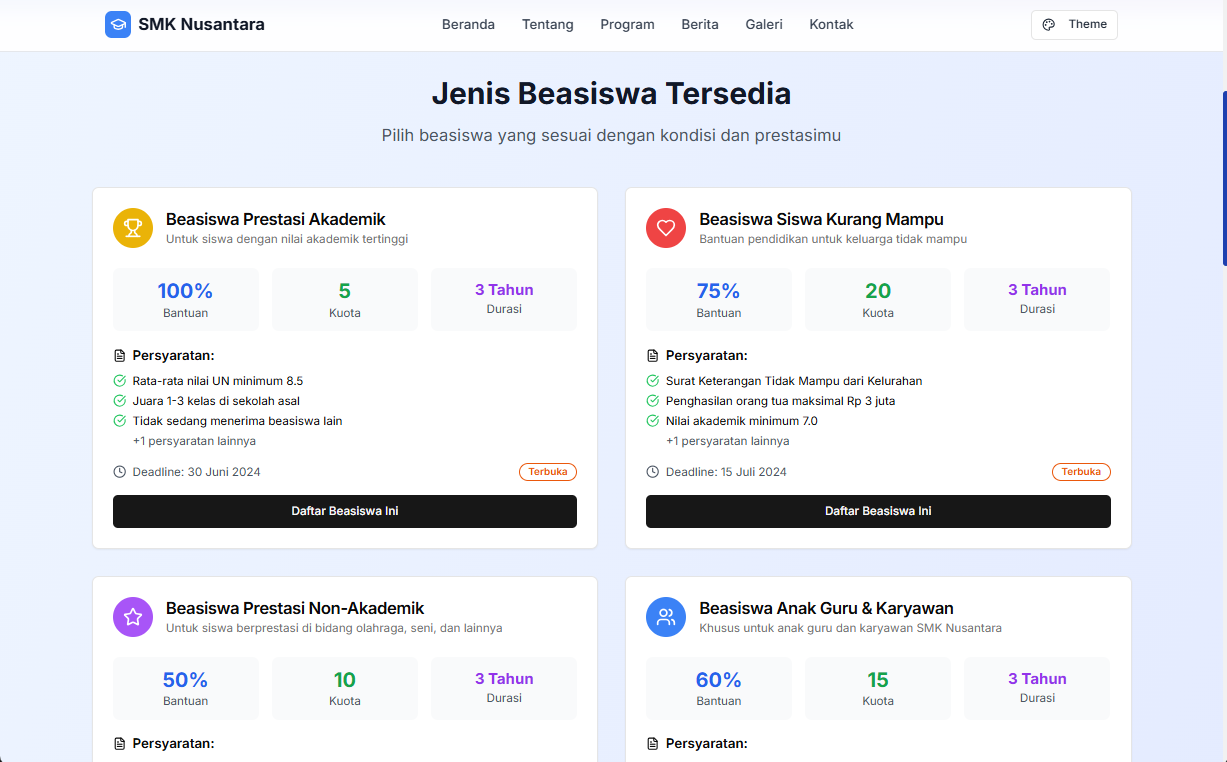Expand +1 persyaratan lainnya under Prestasi Akademik
The height and width of the screenshot is (762, 1227).
coord(194,441)
